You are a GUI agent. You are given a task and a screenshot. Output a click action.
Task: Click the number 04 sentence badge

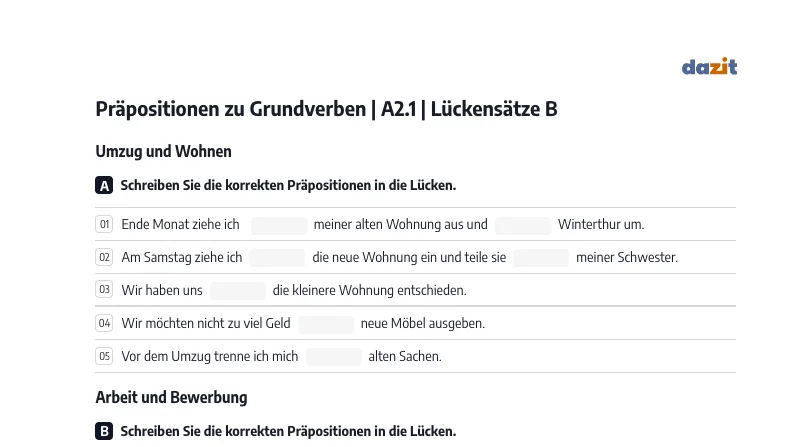(x=104, y=323)
